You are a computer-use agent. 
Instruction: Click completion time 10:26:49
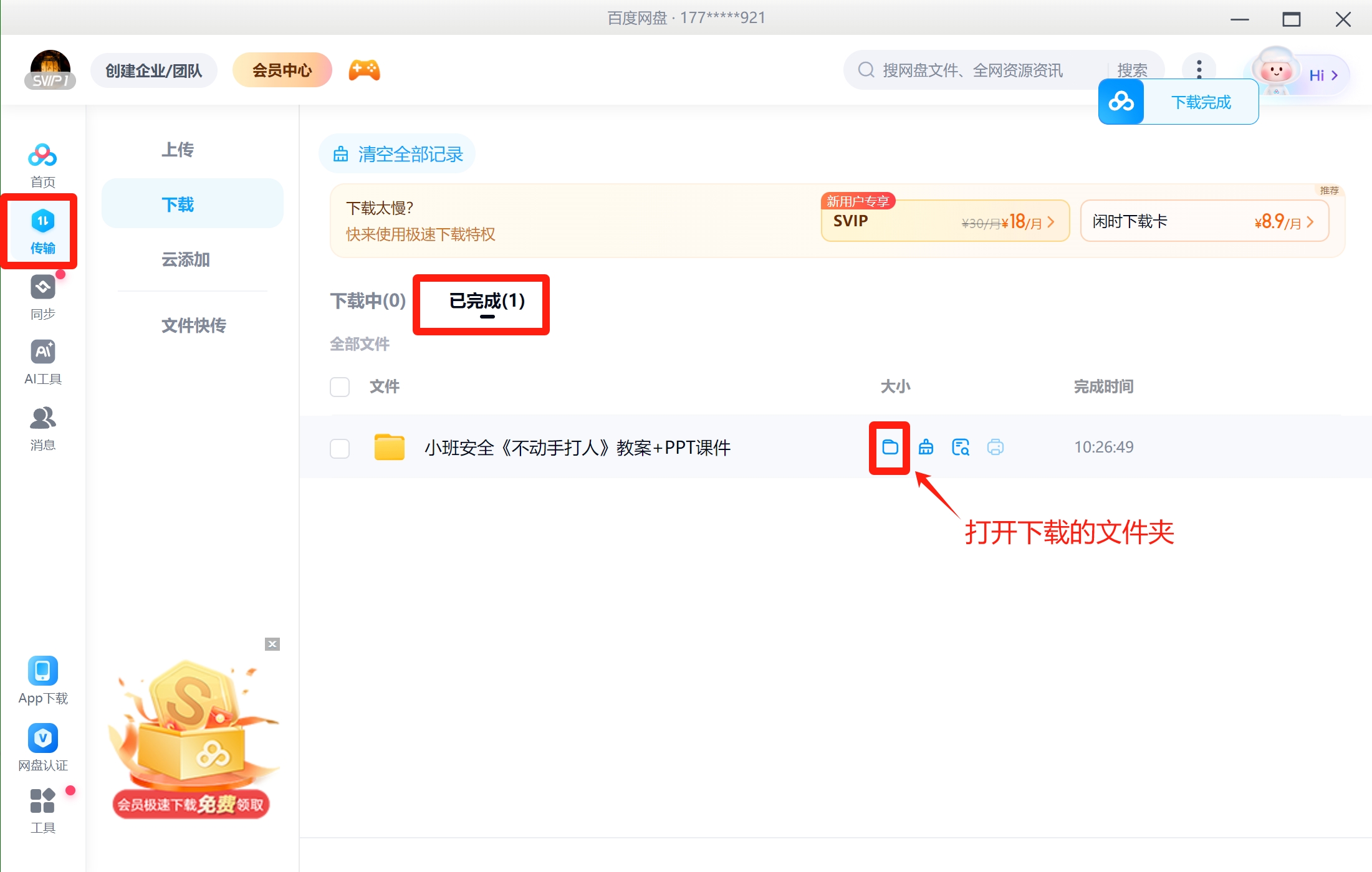tap(1103, 447)
